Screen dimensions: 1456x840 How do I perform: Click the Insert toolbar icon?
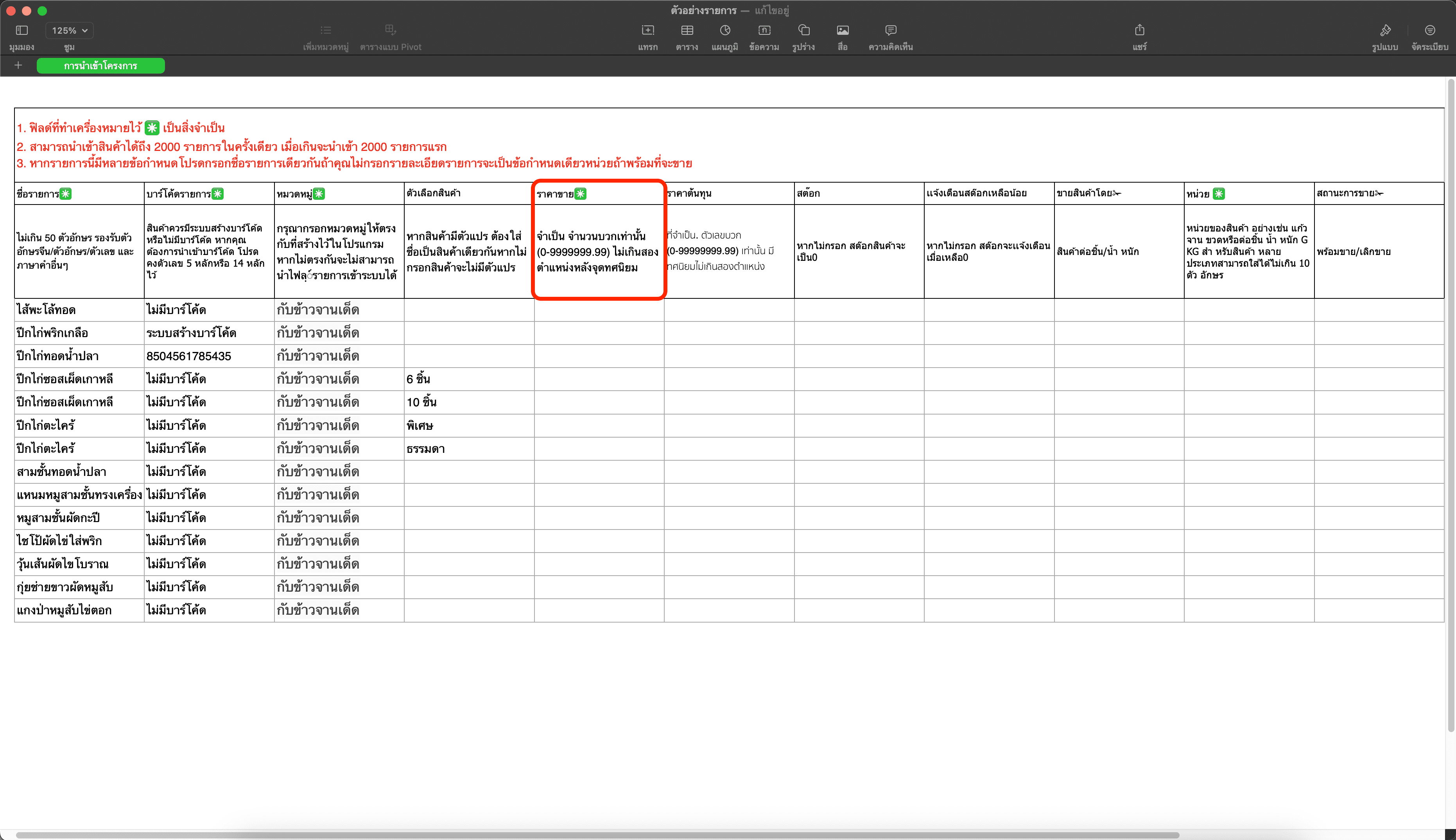pos(647,30)
